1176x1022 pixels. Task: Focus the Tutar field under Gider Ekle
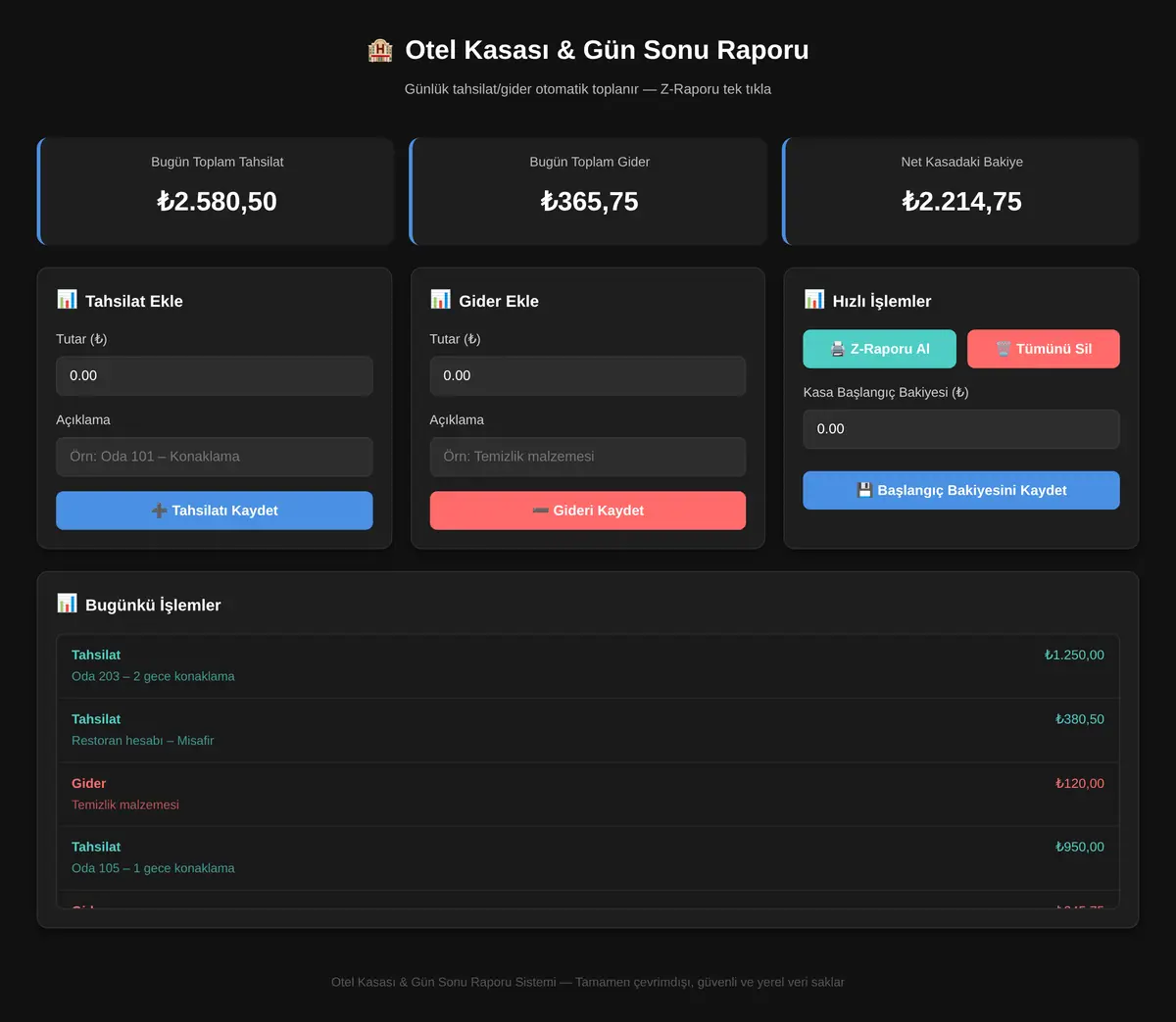588,376
